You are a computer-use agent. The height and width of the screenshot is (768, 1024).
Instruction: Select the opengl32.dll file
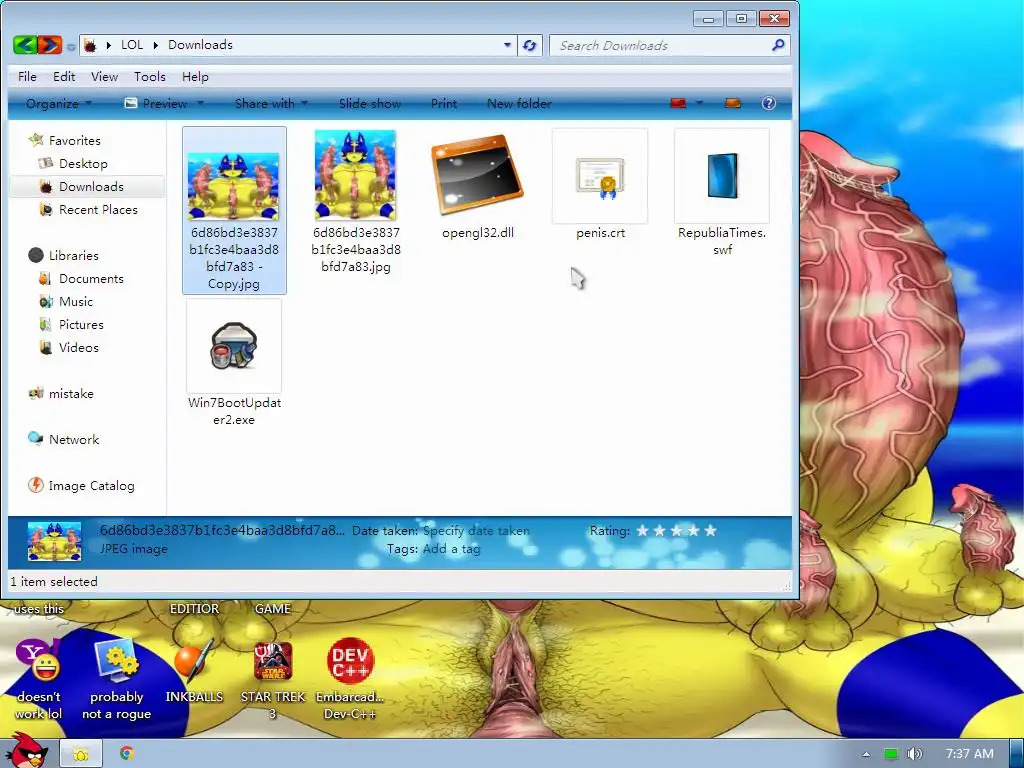click(478, 185)
